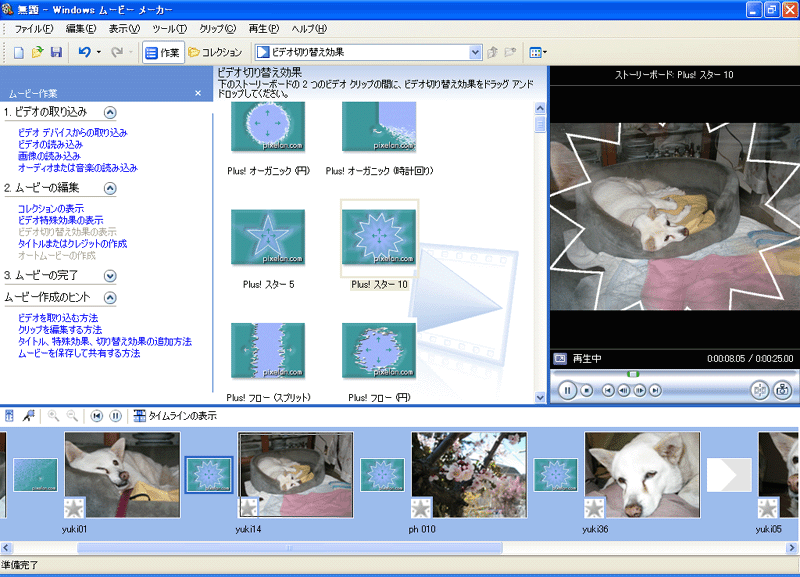
Task: Click the コレクションの表示 link
Action: [51, 209]
